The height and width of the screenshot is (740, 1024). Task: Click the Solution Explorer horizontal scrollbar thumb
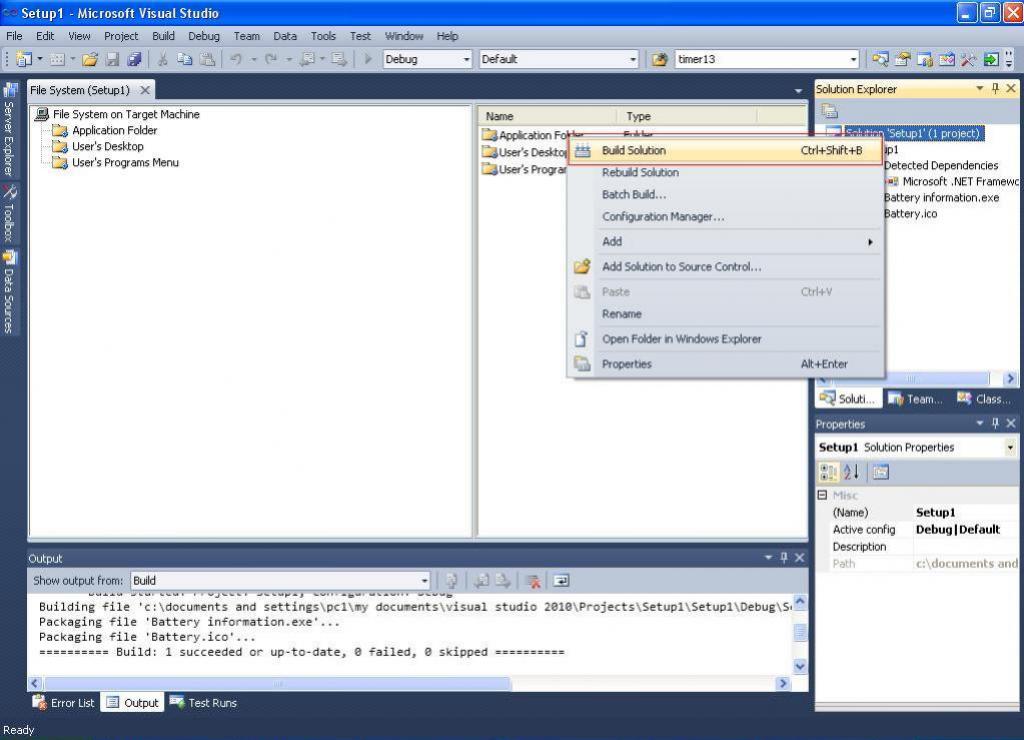911,379
